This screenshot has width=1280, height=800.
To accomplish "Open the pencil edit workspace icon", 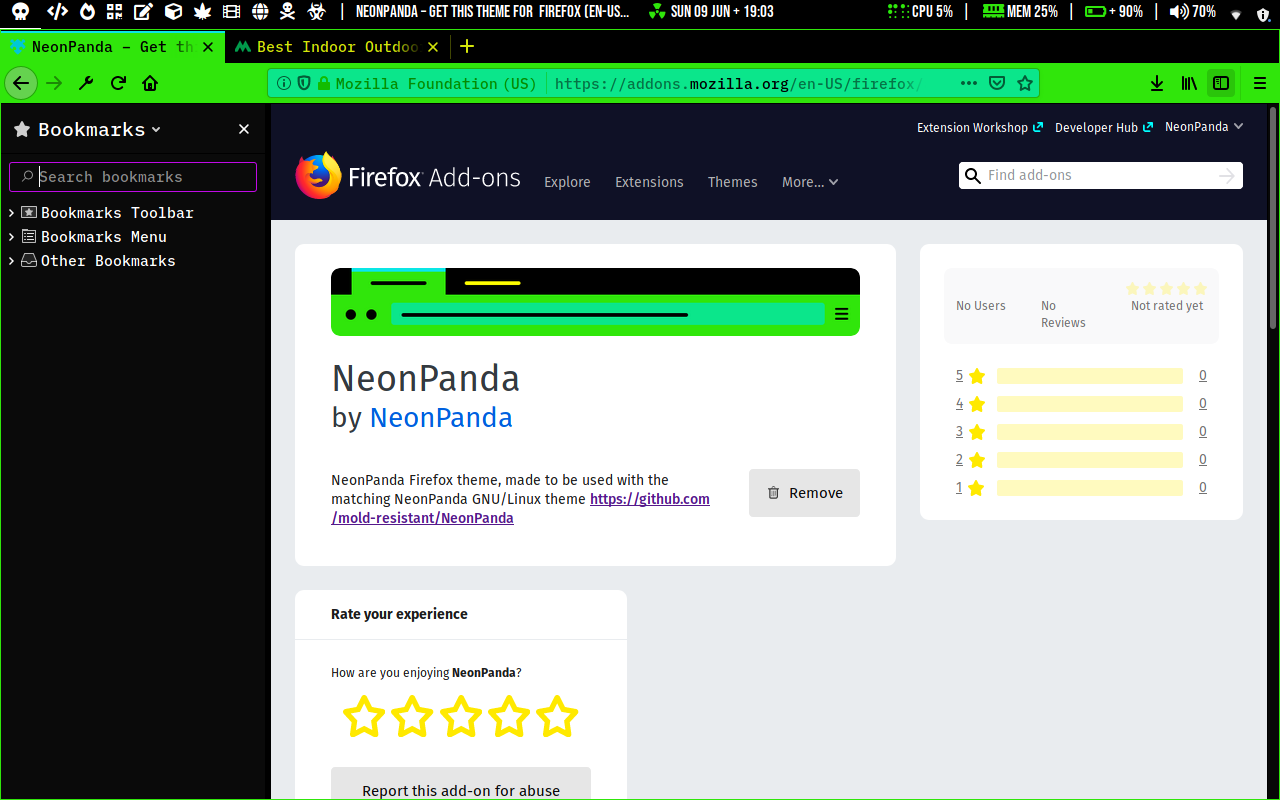I will point(144,12).
